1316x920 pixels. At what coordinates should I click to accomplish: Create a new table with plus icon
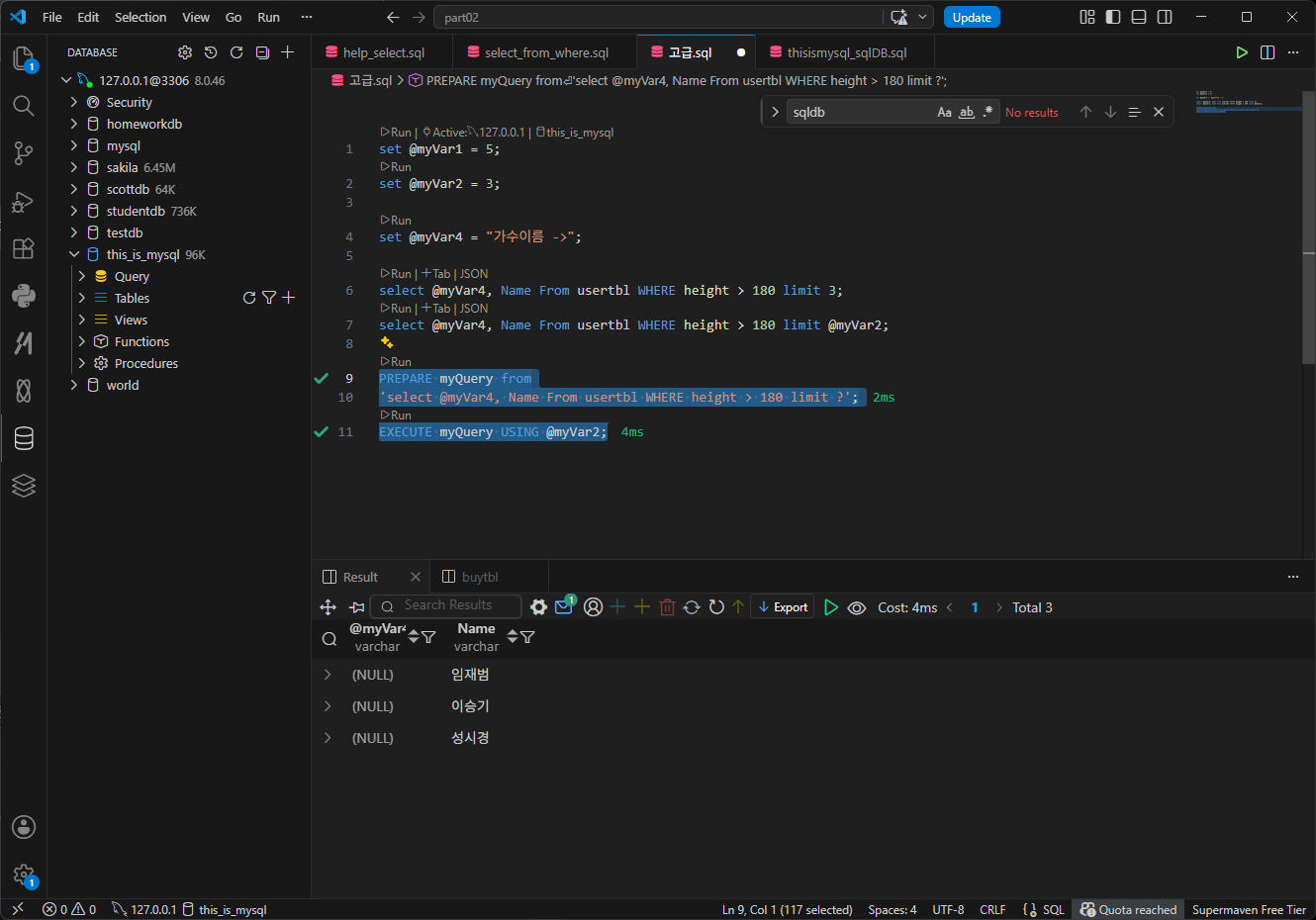coord(289,298)
